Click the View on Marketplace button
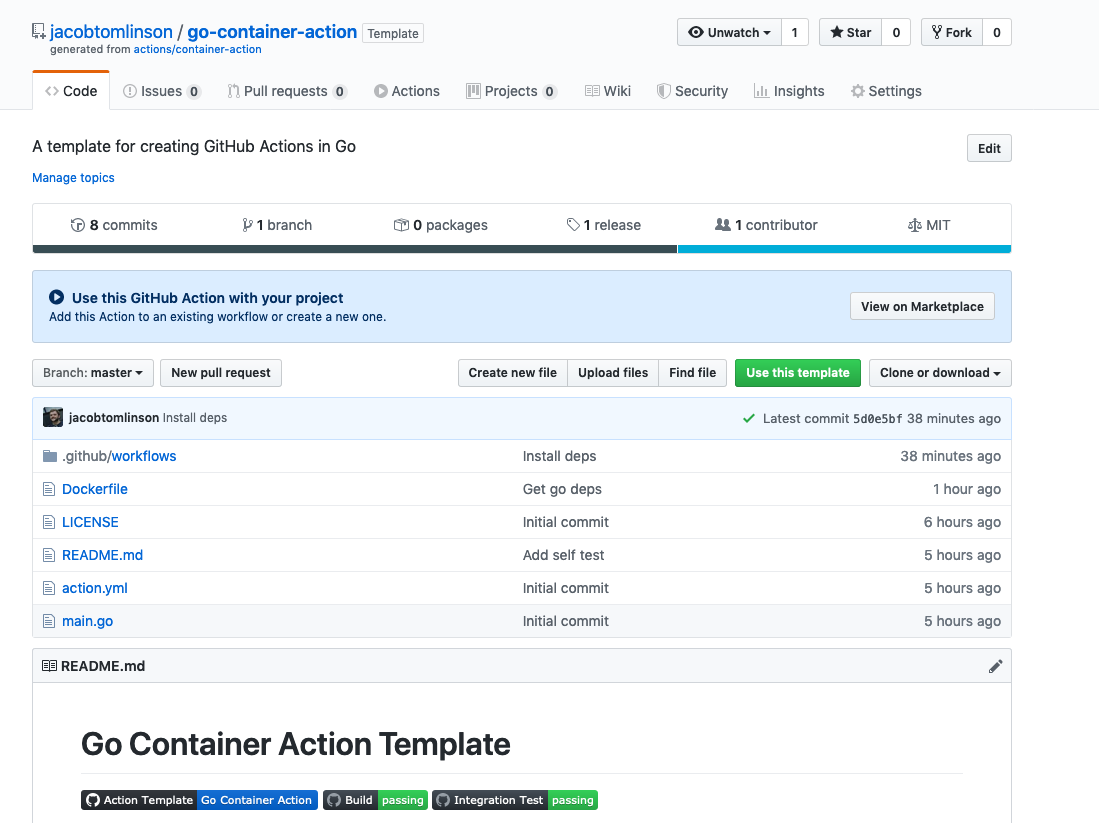The width and height of the screenshot is (1099, 823). [x=922, y=307]
